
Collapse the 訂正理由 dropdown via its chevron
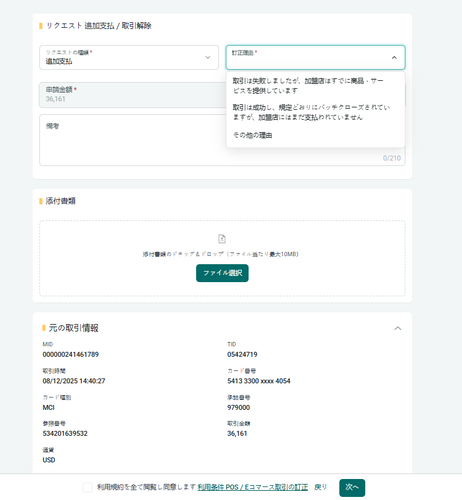point(394,58)
